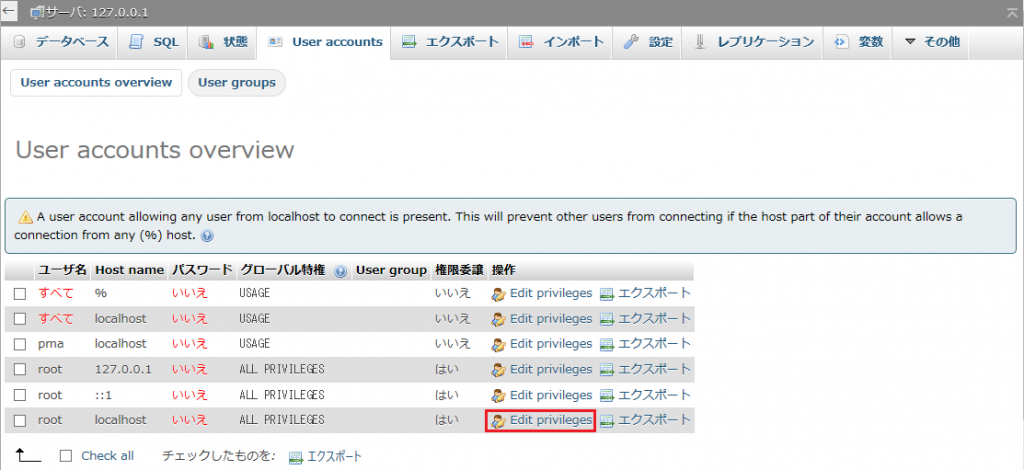The height and width of the screenshot is (470, 1024).
Task: Select the User accounts tab
Action: pyautogui.click(x=325, y=42)
